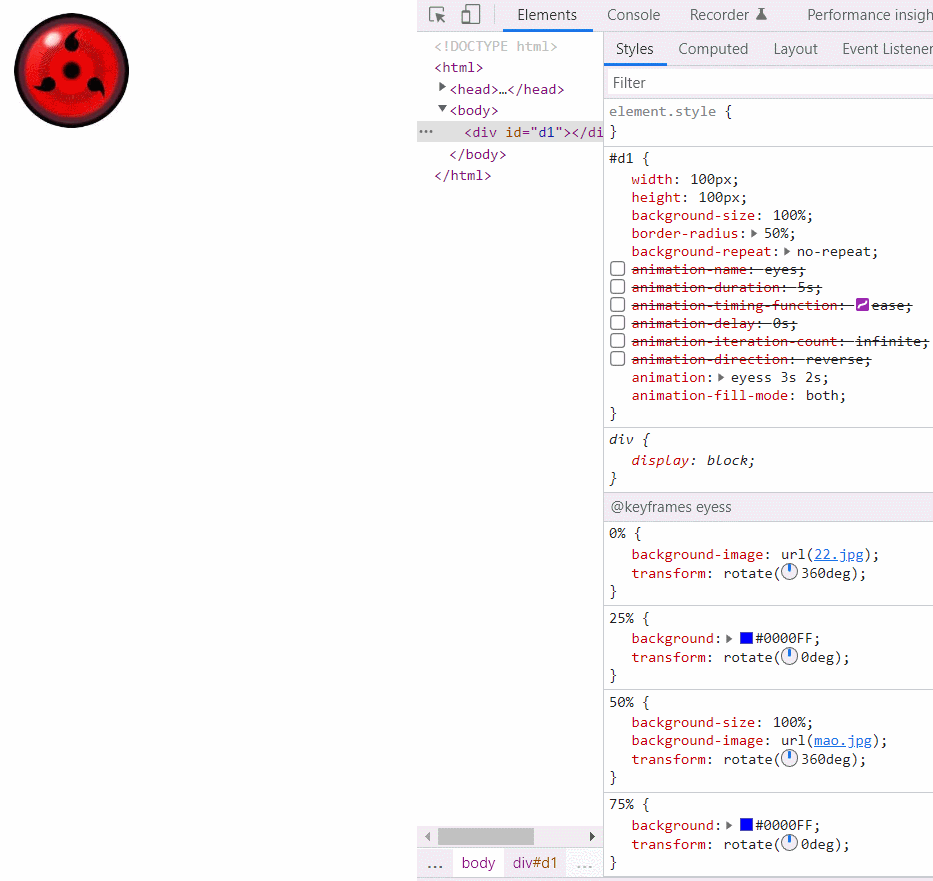The image size is (933, 881).
Task: Open the Event Listeners pane tab
Action: click(x=887, y=49)
